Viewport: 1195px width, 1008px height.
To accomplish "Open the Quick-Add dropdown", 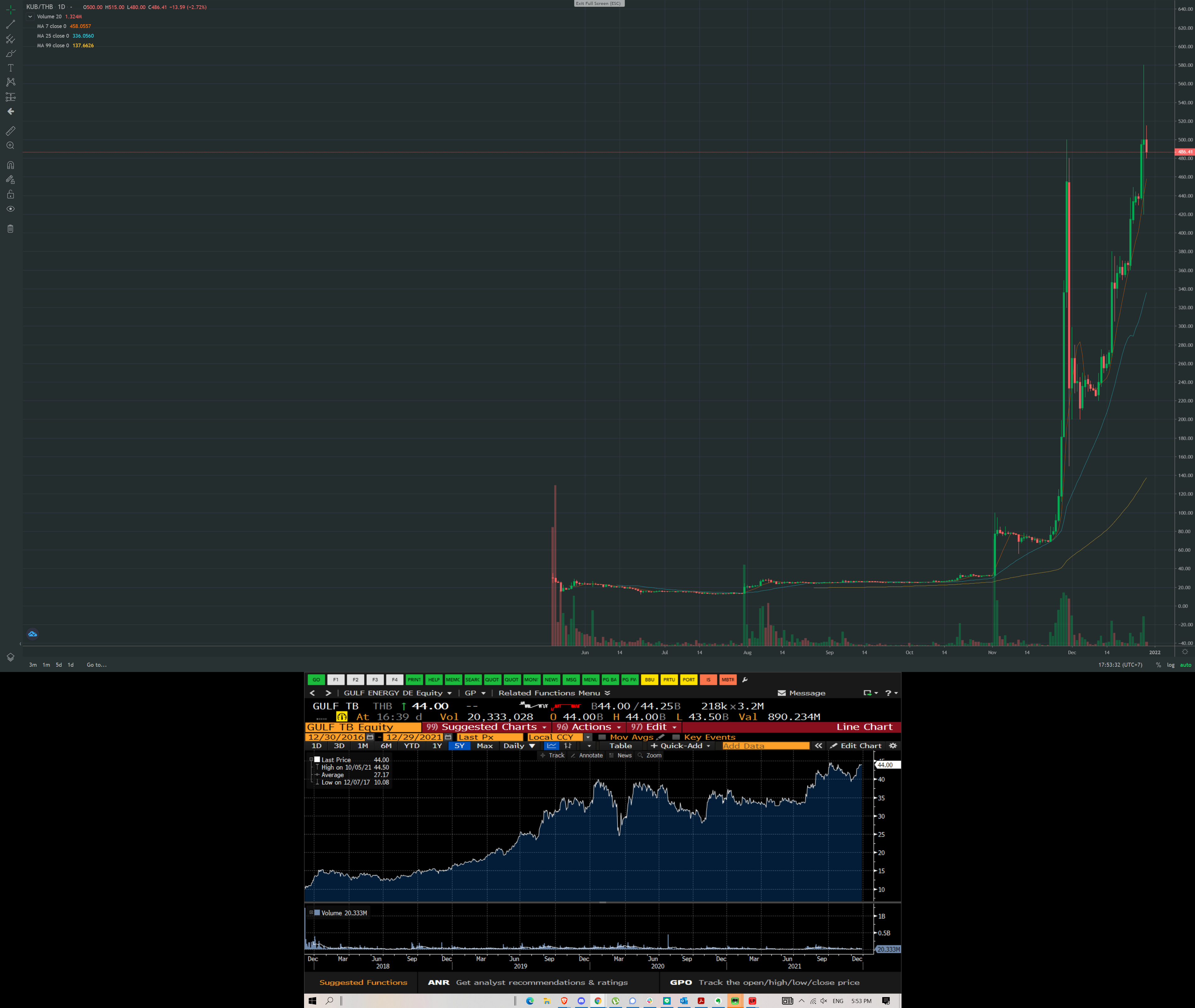I will (681, 746).
